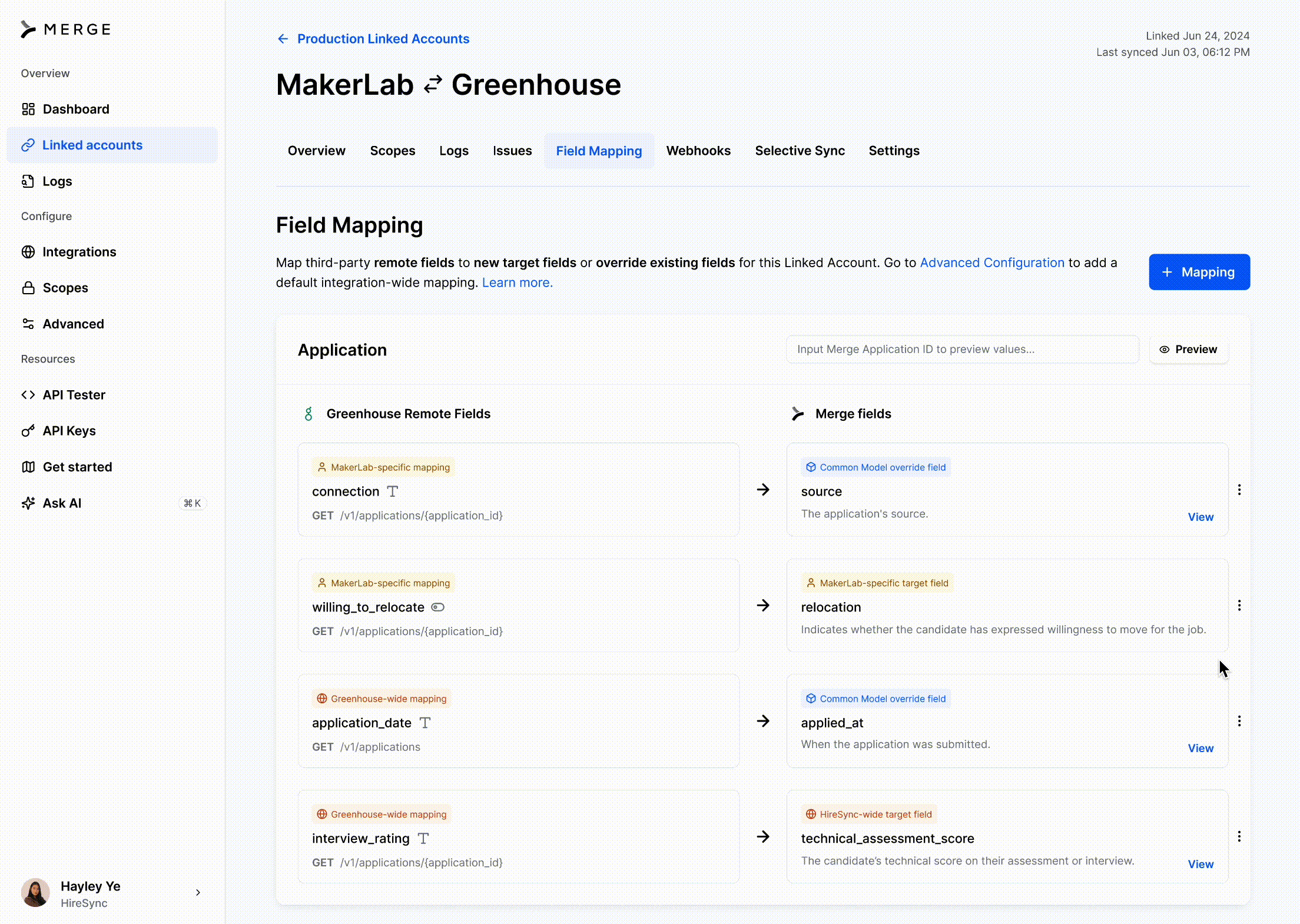The height and width of the screenshot is (924, 1300).
Task: Go to Integrations in the sidebar
Action: (x=112, y=252)
